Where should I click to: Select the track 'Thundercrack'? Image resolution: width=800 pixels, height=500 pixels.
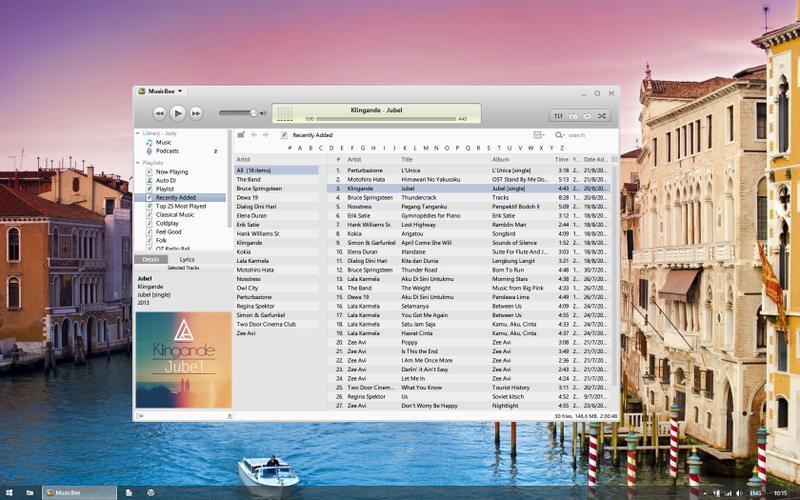468,197
